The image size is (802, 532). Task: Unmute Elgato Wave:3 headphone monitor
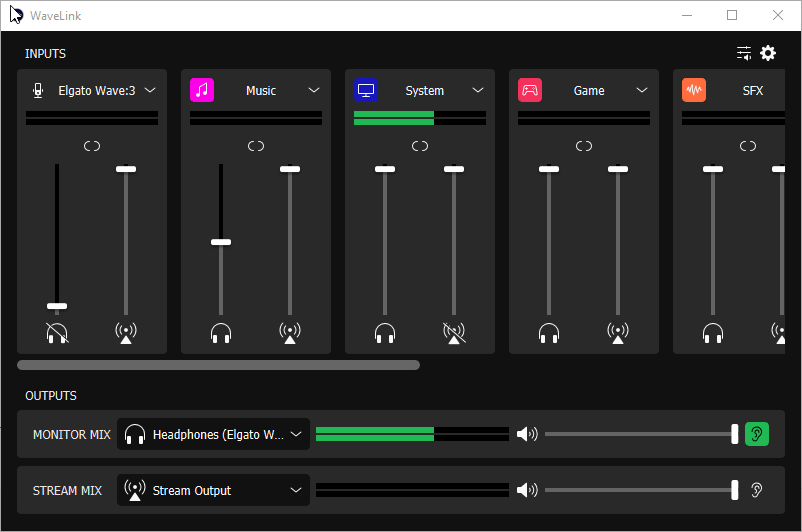(57, 333)
